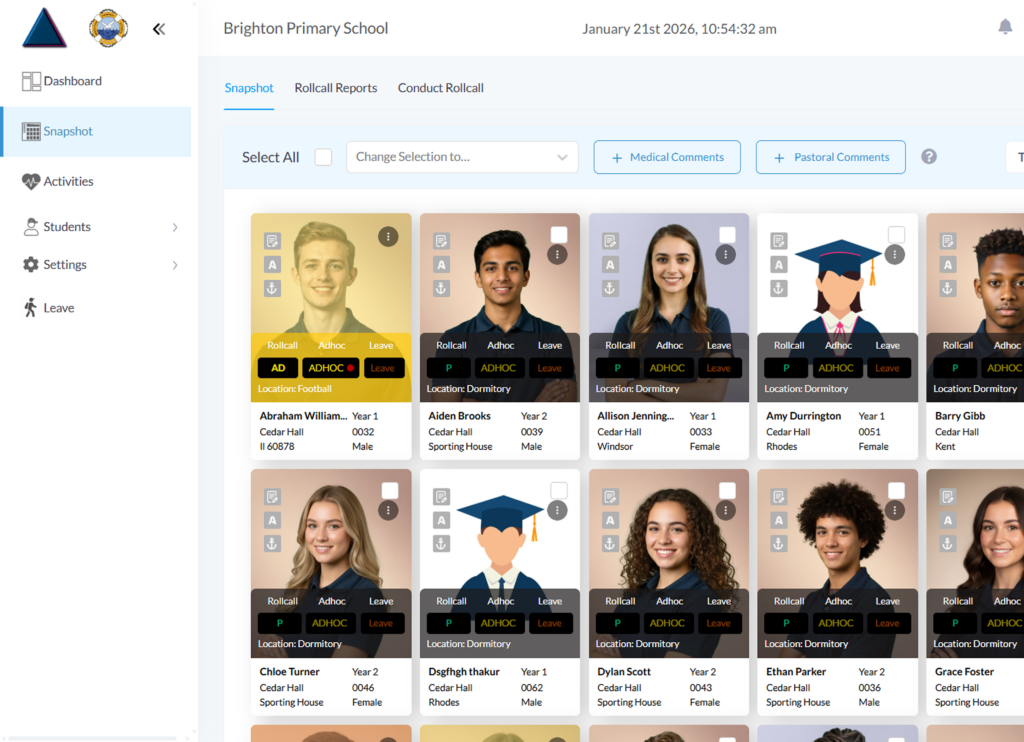This screenshot has width=1024, height=742.
Task: Click the Medical Comments button
Action: point(667,157)
